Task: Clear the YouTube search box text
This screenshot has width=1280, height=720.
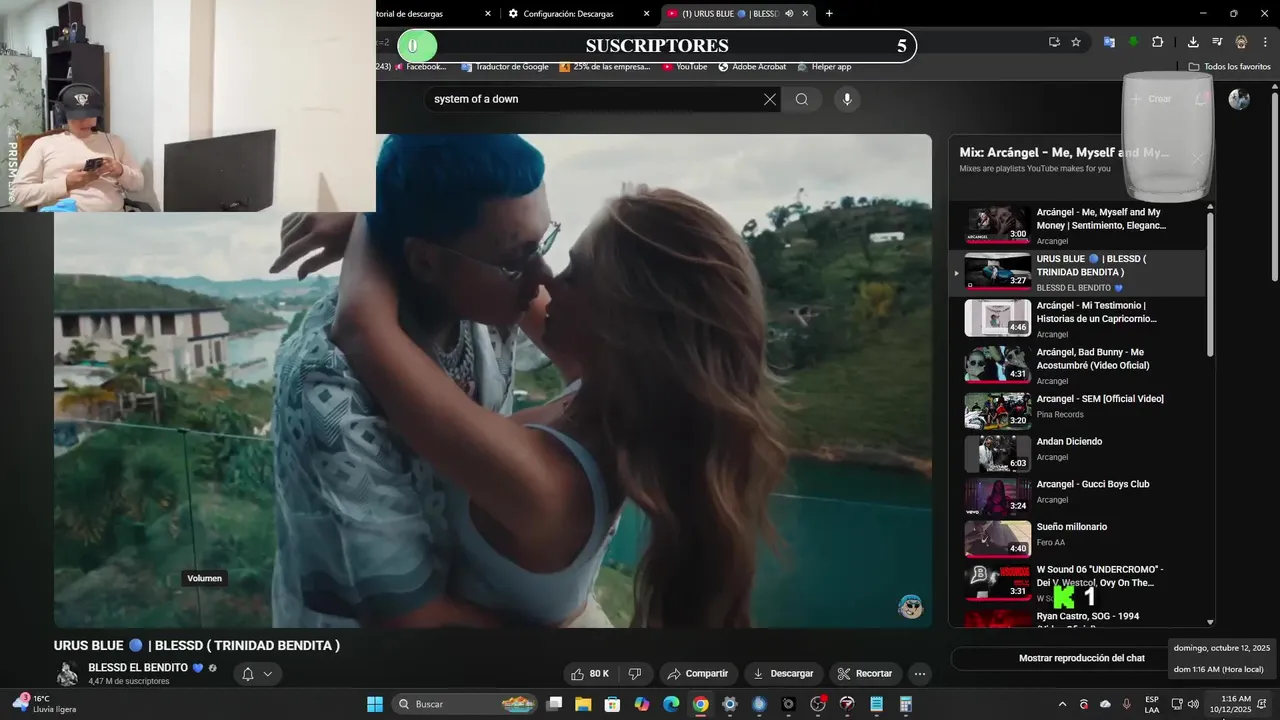Action: pyautogui.click(x=770, y=99)
